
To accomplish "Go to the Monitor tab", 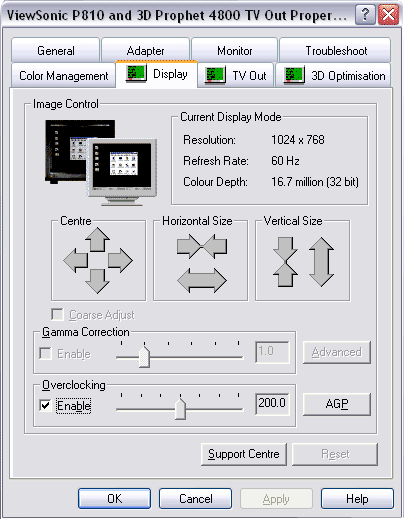I will 235,51.
